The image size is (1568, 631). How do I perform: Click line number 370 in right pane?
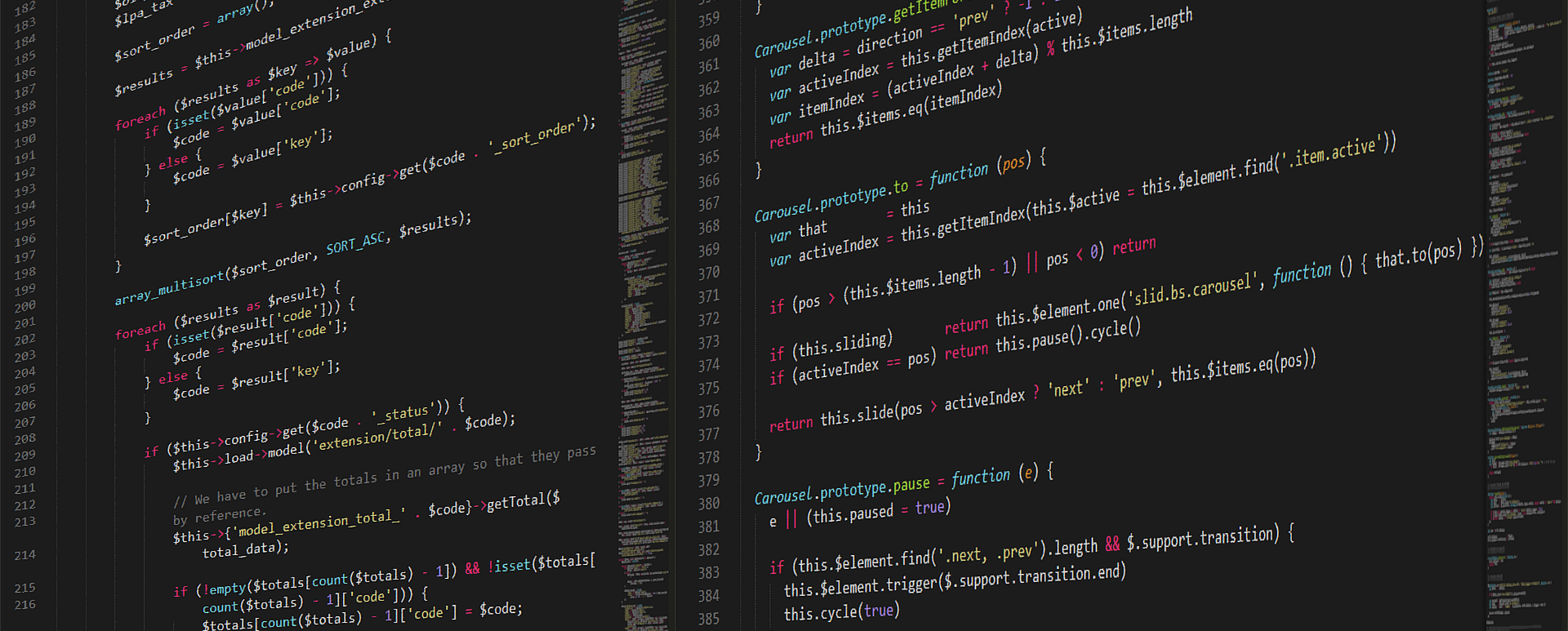tap(708, 273)
